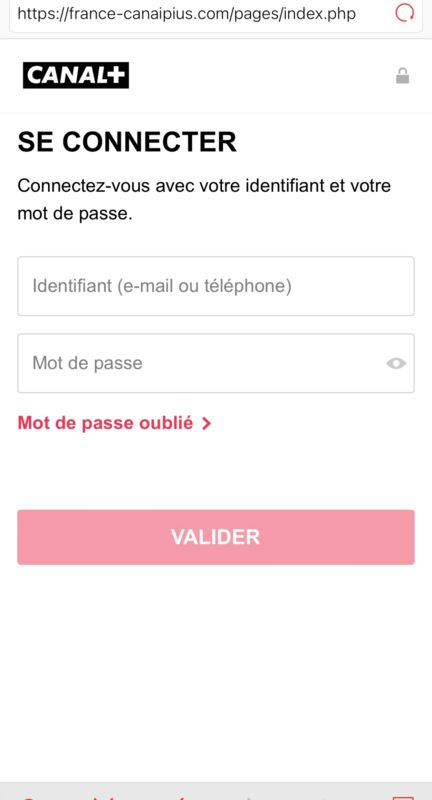The image size is (432, 800).
Task: Open the Mot de passe oublié link
Action: click(114, 423)
